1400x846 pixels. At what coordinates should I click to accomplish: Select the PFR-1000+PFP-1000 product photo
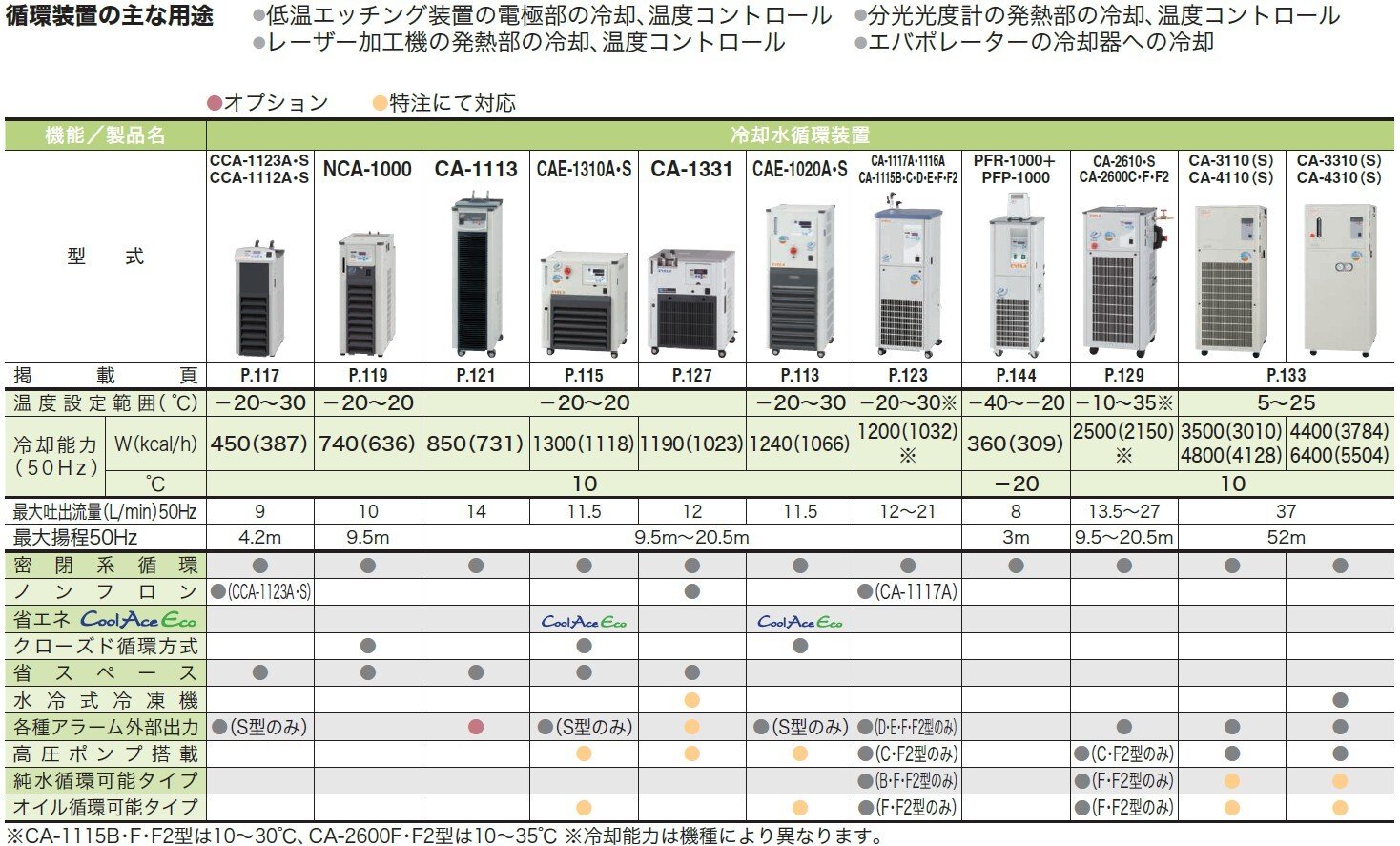click(1017, 277)
